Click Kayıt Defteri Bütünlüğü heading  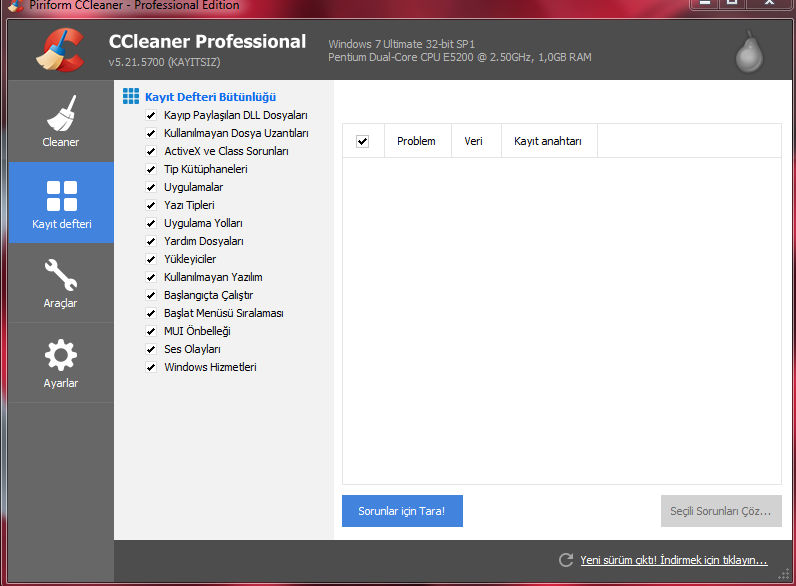pyautogui.click(x=211, y=97)
